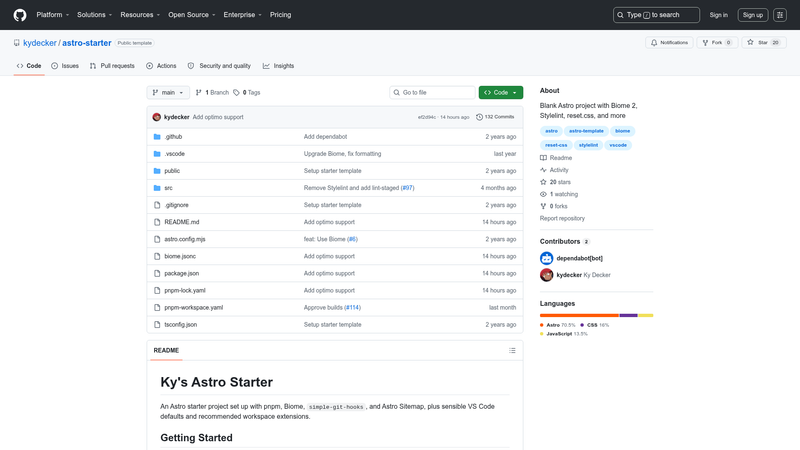This screenshot has height=450, width=800.
Task: Select the reset-css topic tag
Action: click(556, 145)
